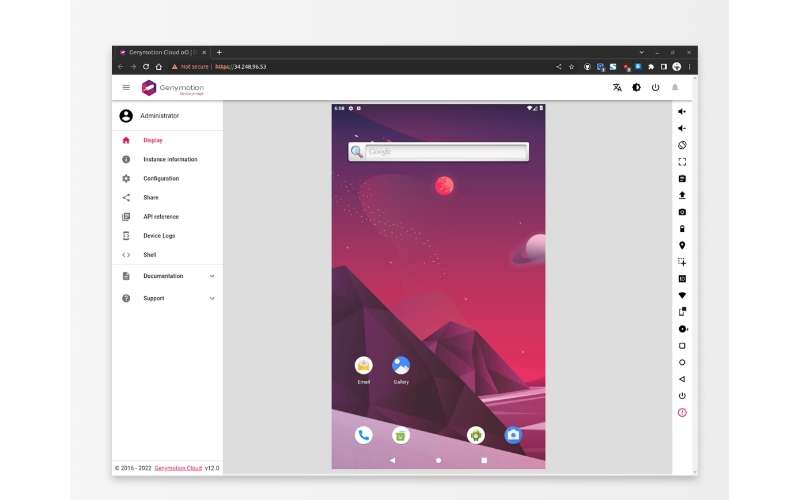Open the battery widget in right toolbar
Viewport: 800px width, 500px height.
pyautogui.click(x=682, y=228)
